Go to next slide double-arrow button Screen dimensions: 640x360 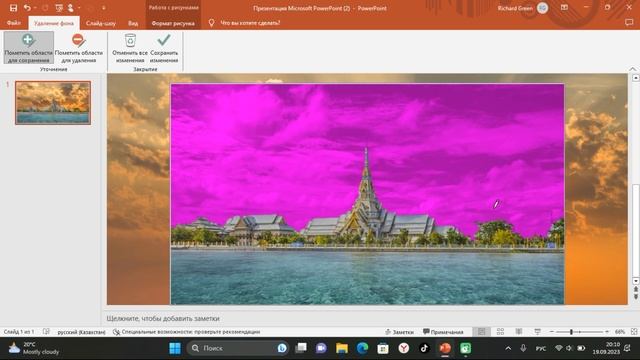pos(636,297)
